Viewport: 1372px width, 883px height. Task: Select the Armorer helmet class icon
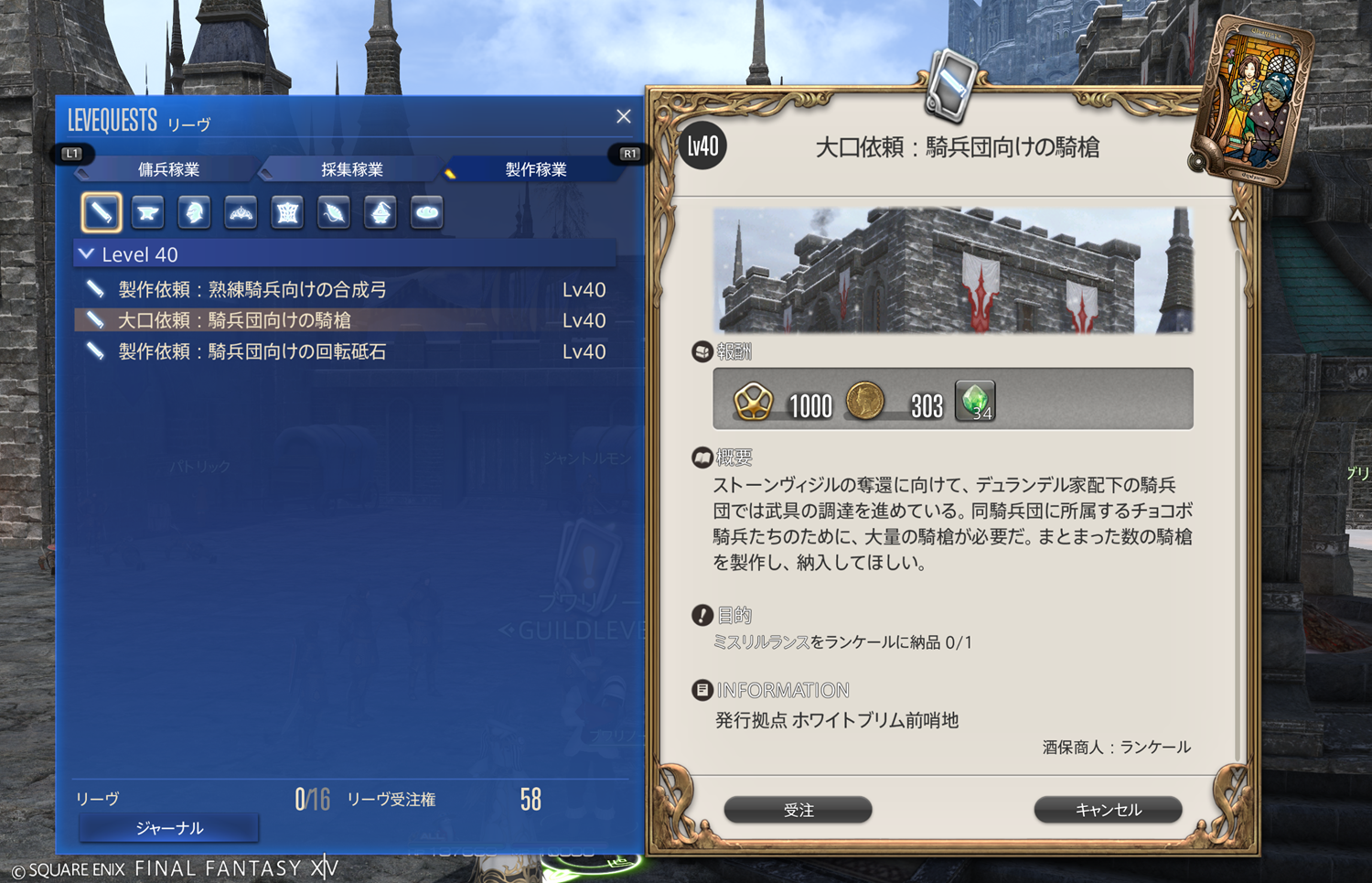click(x=194, y=212)
